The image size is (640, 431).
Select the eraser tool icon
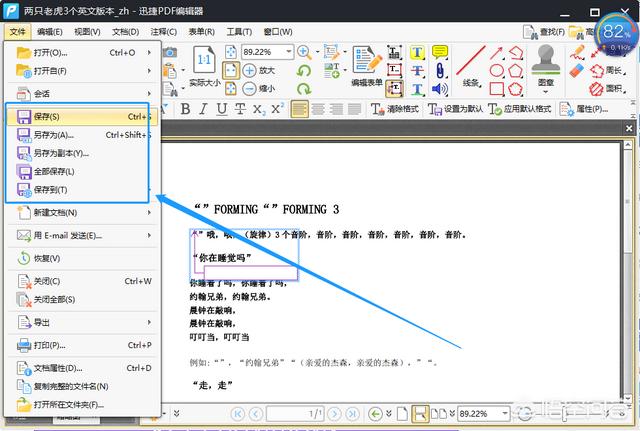(577, 71)
